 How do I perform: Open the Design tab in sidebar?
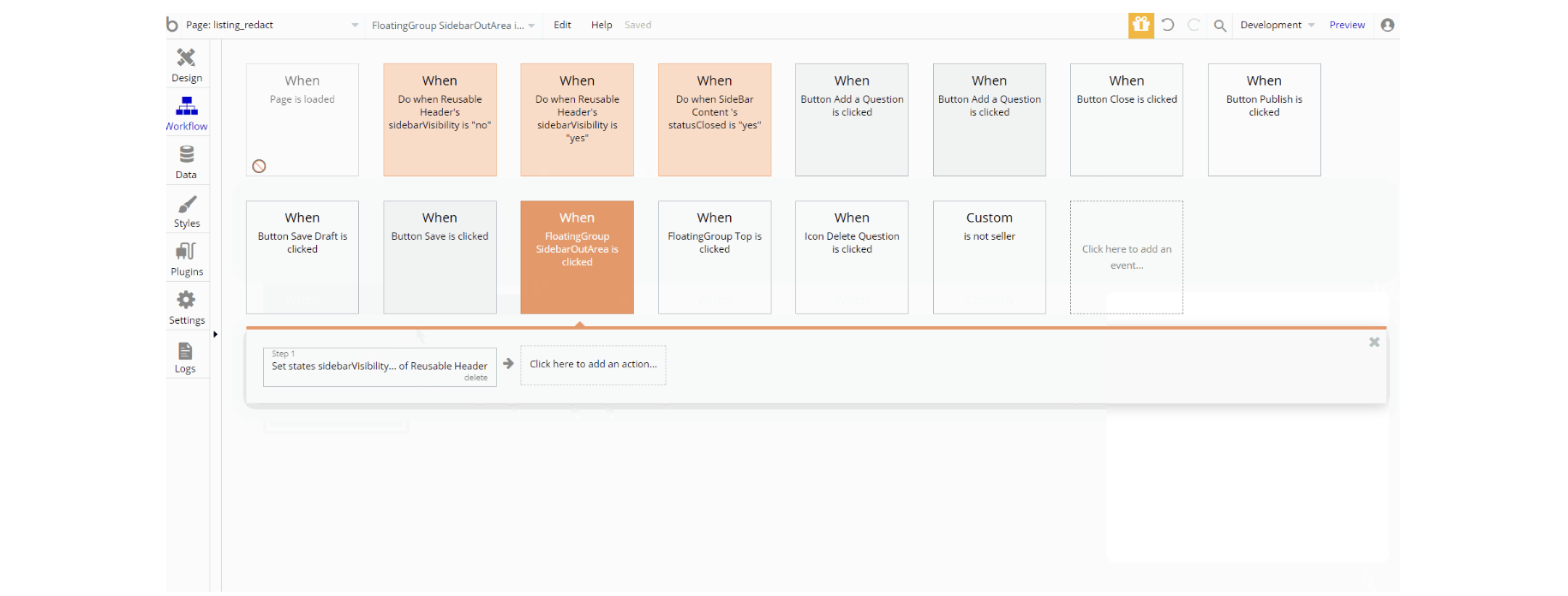coord(186,64)
